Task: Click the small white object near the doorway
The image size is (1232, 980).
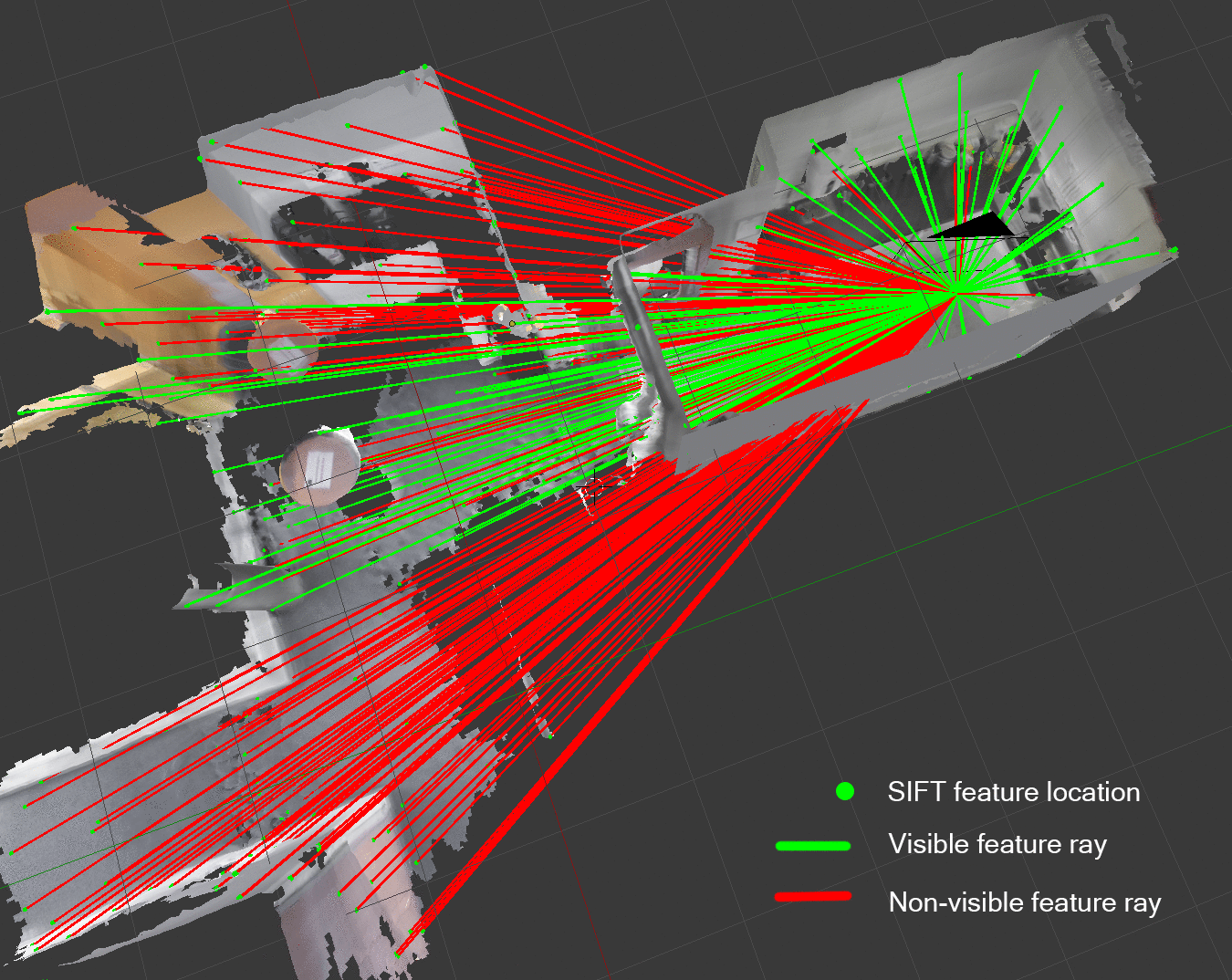Action: click(503, 315)
